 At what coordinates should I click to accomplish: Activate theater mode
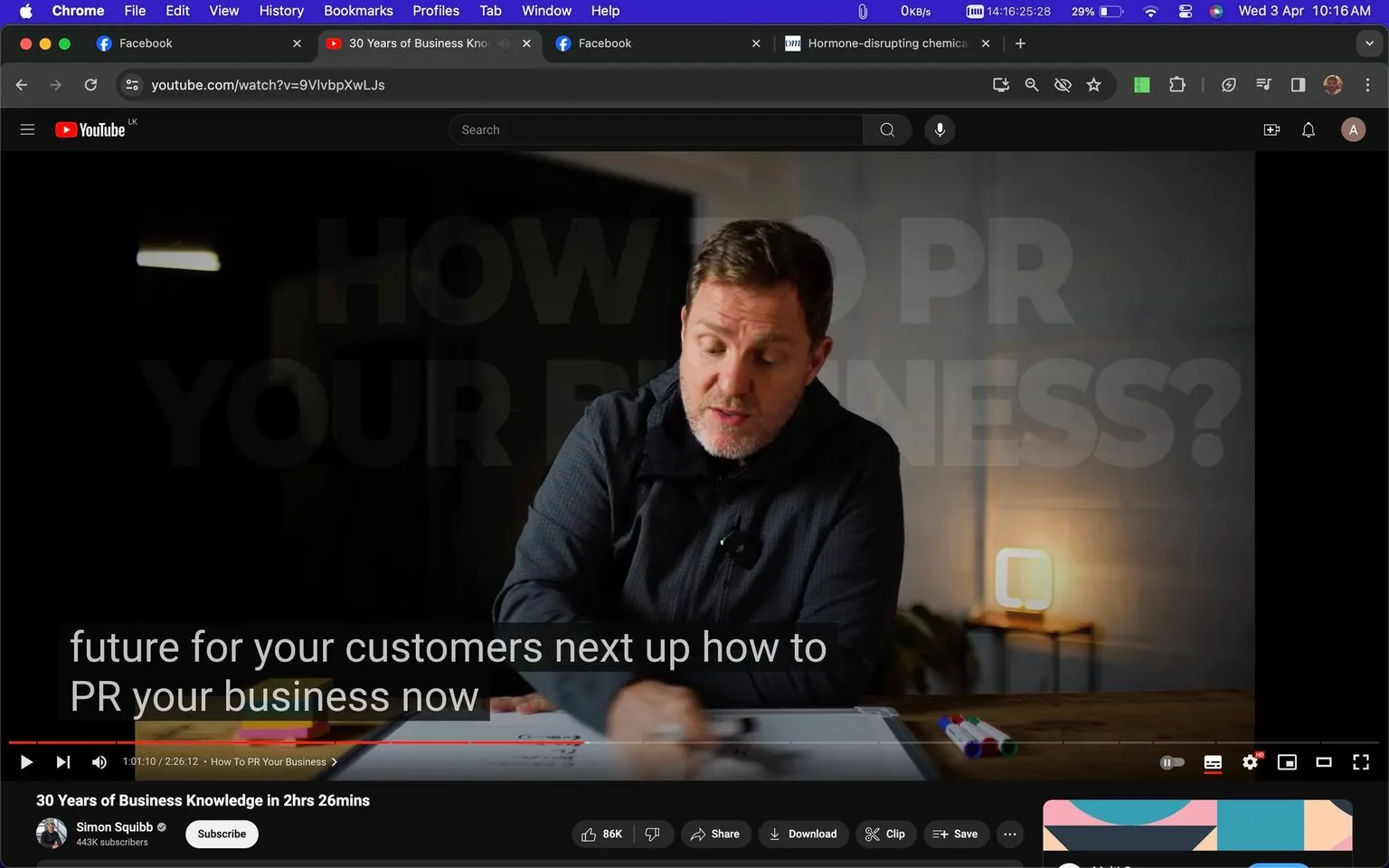point(1323,761)
